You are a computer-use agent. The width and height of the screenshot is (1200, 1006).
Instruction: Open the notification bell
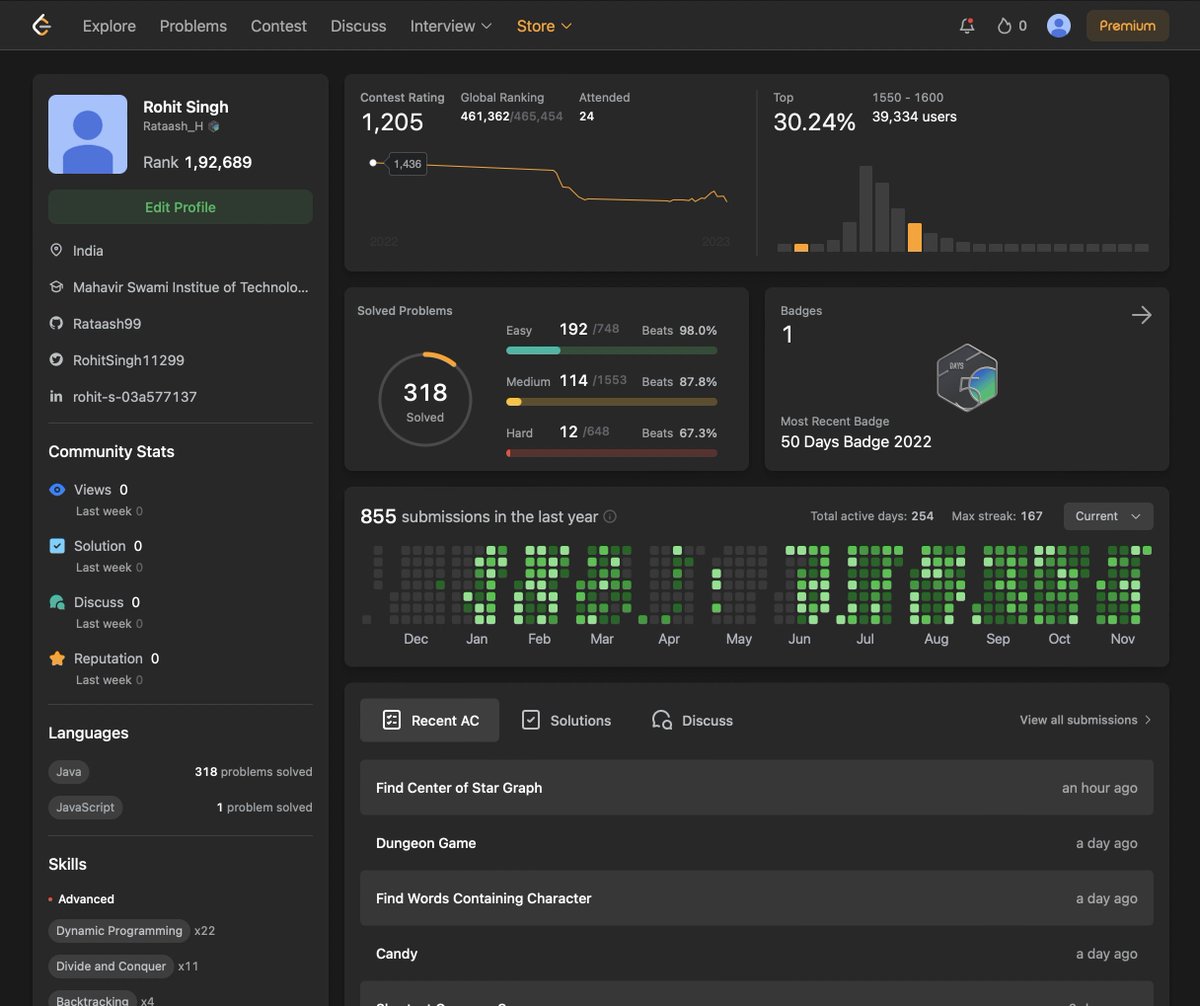966,26
